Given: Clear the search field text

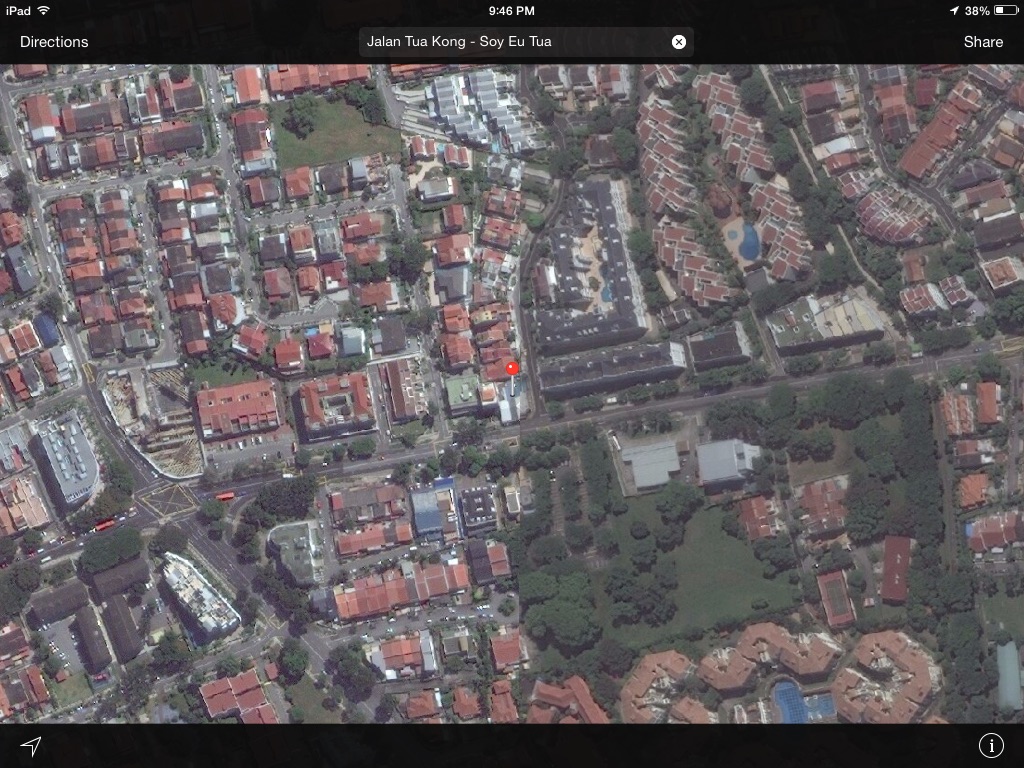Looking at the screenshot, I should 679,42.
